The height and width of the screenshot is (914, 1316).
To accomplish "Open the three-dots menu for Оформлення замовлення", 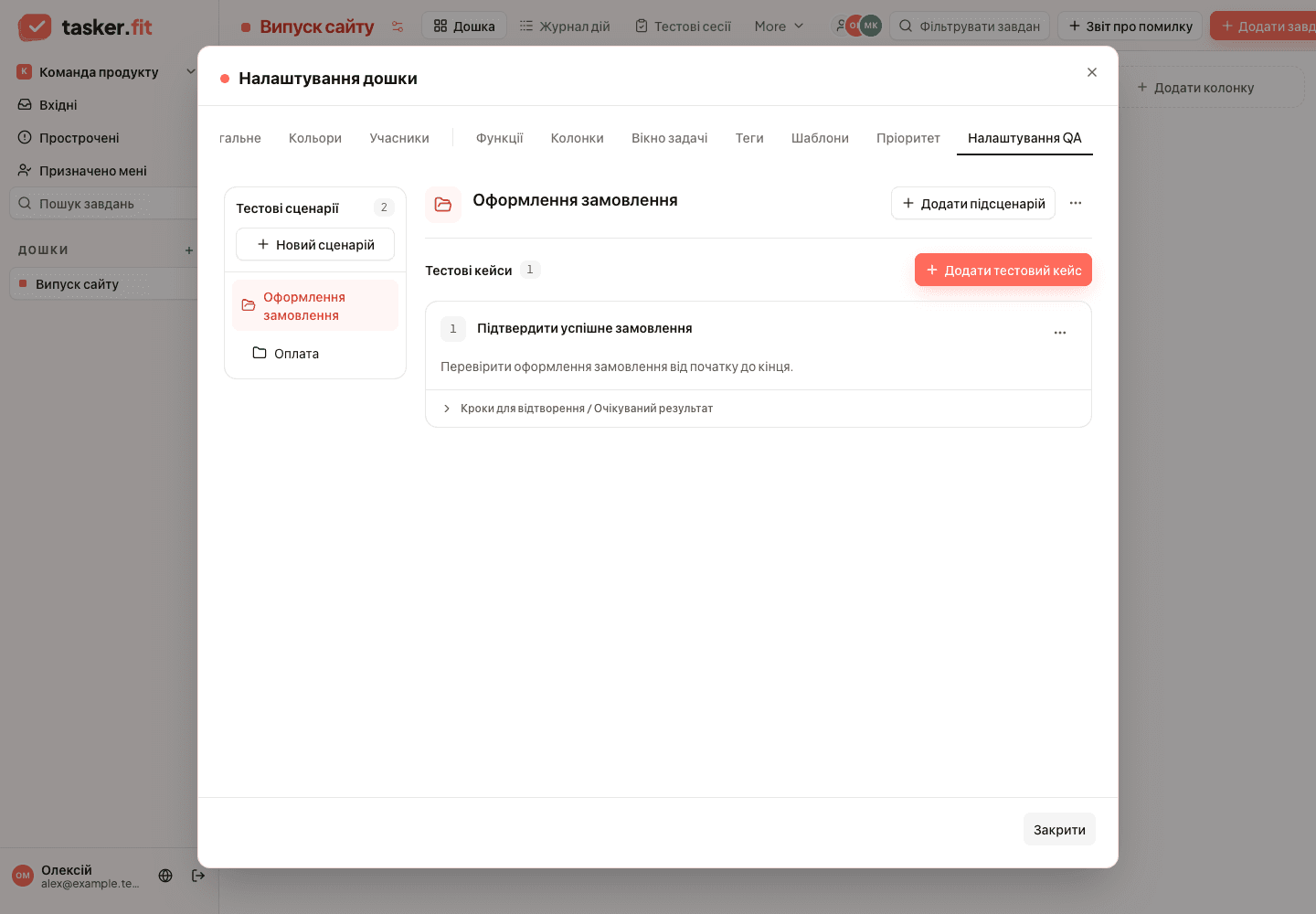I will [1076, 203].
